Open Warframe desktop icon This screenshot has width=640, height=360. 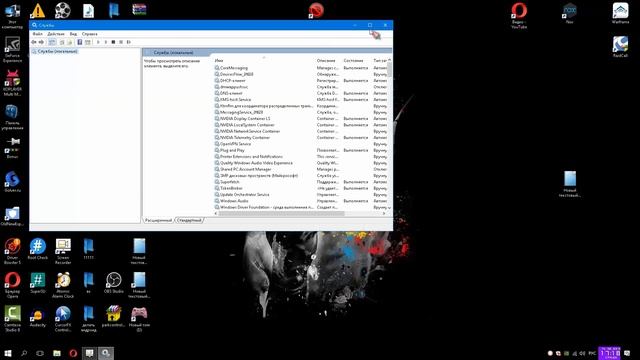[x=620, y=13]
